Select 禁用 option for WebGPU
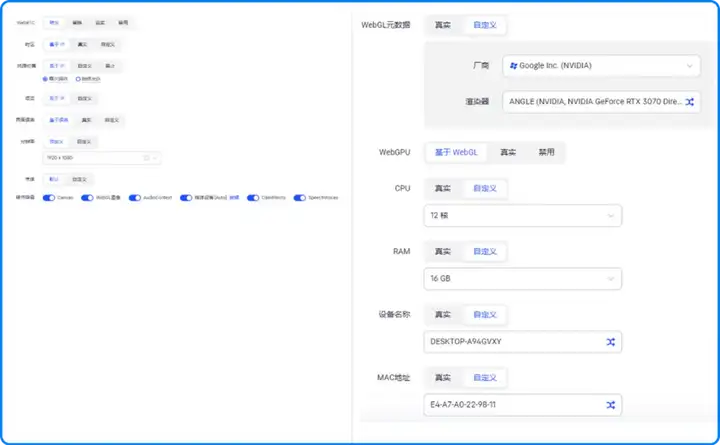 [x=546, y=153]
